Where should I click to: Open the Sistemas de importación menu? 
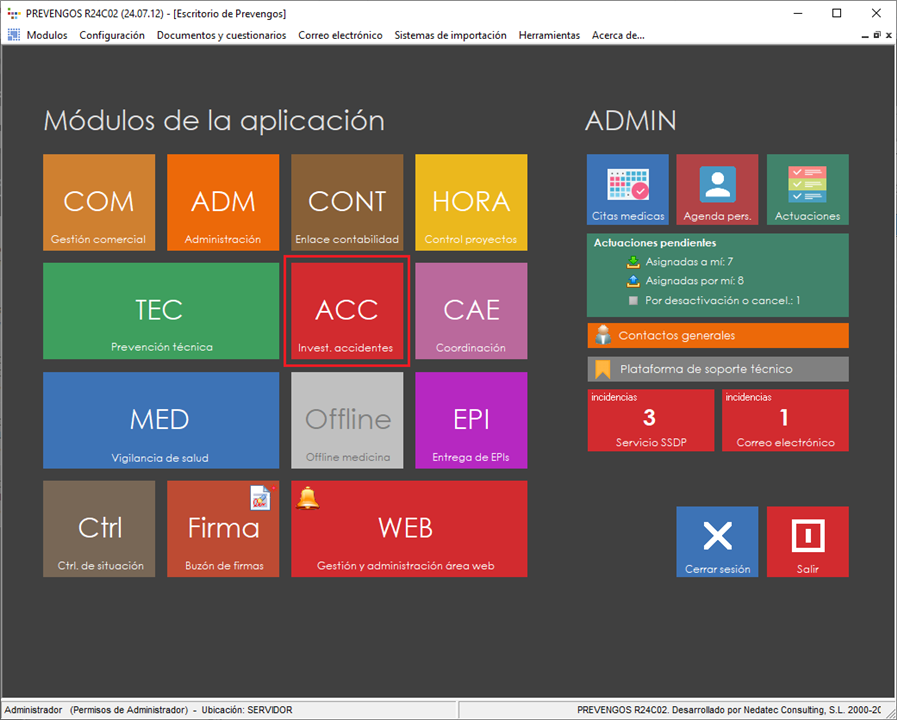coord(450,35)
